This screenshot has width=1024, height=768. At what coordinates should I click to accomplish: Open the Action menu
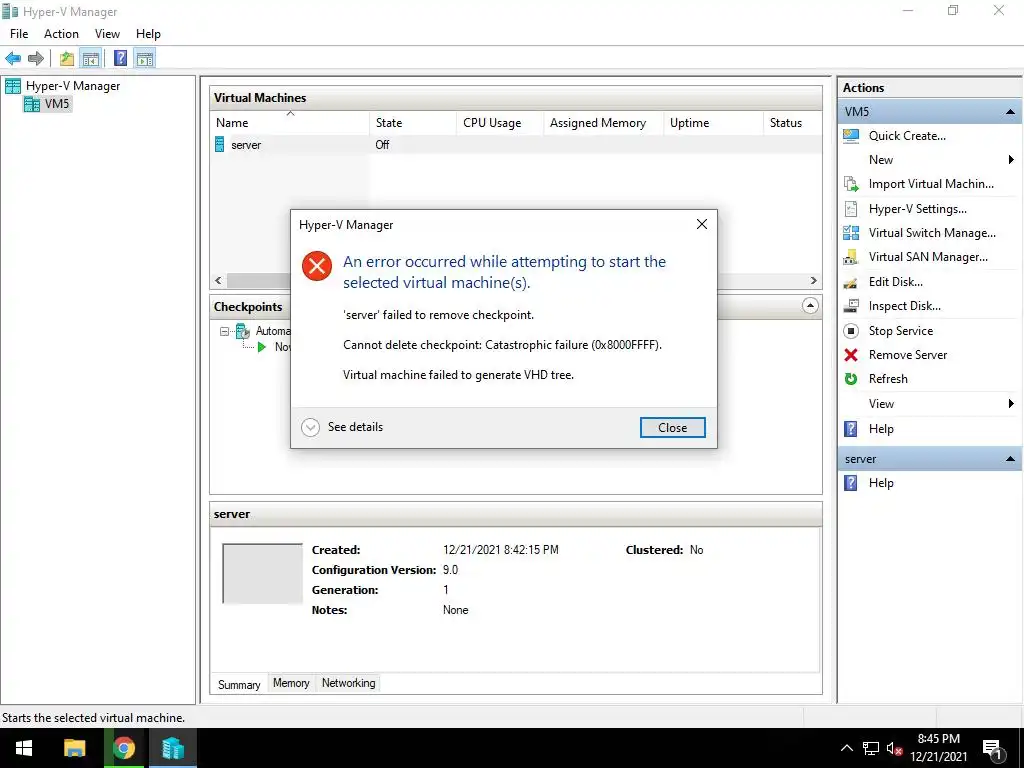[x=61, y=34]
